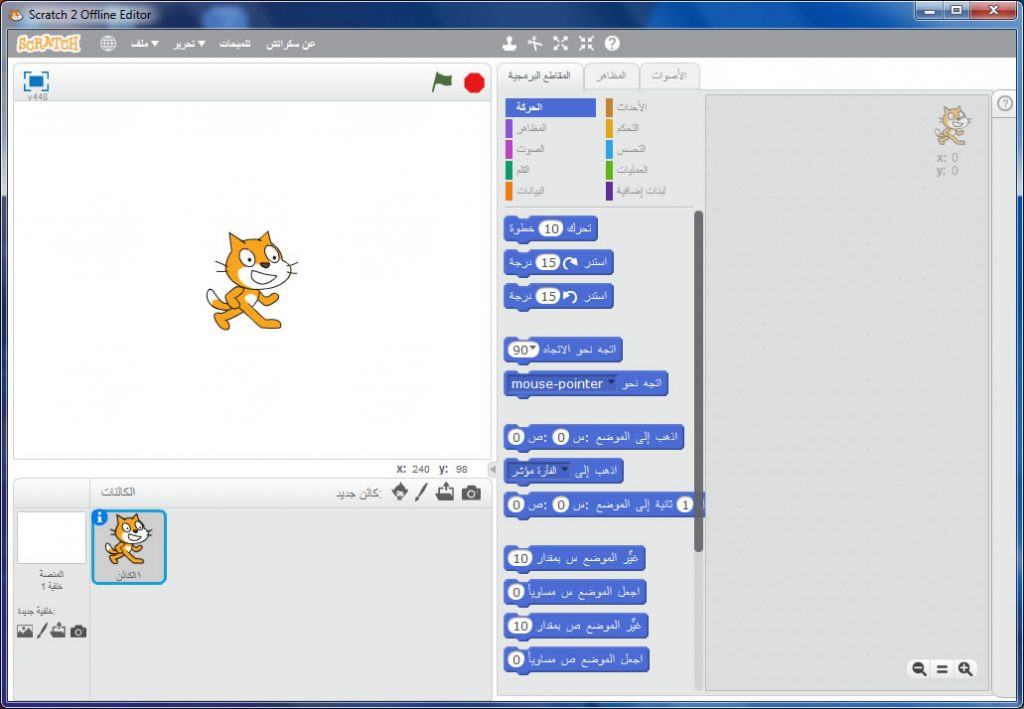Image resolution: width=1024 pixels, height=709 pixels.
Task: Select the الحركة (Motion) block category
Action: click(551, 107)
